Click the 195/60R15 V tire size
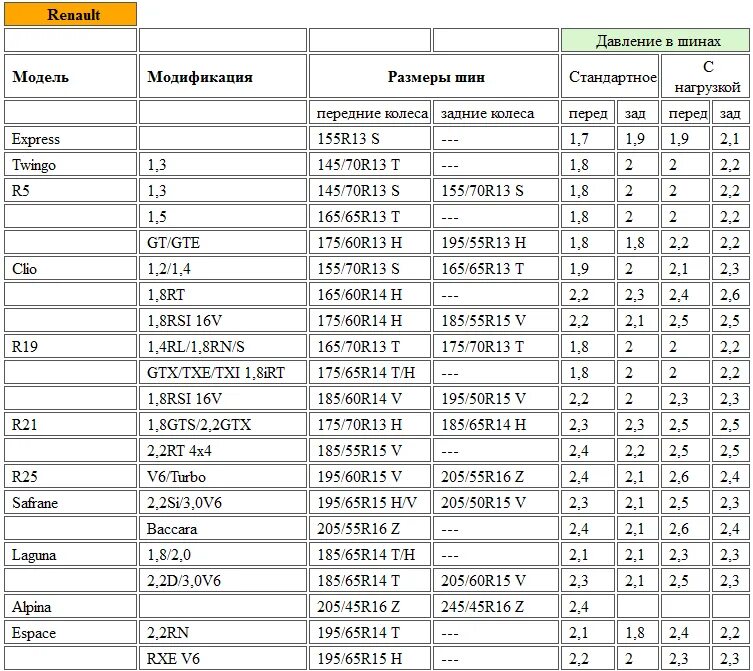The width and height of the screenshot is (753, 671). 370,476
